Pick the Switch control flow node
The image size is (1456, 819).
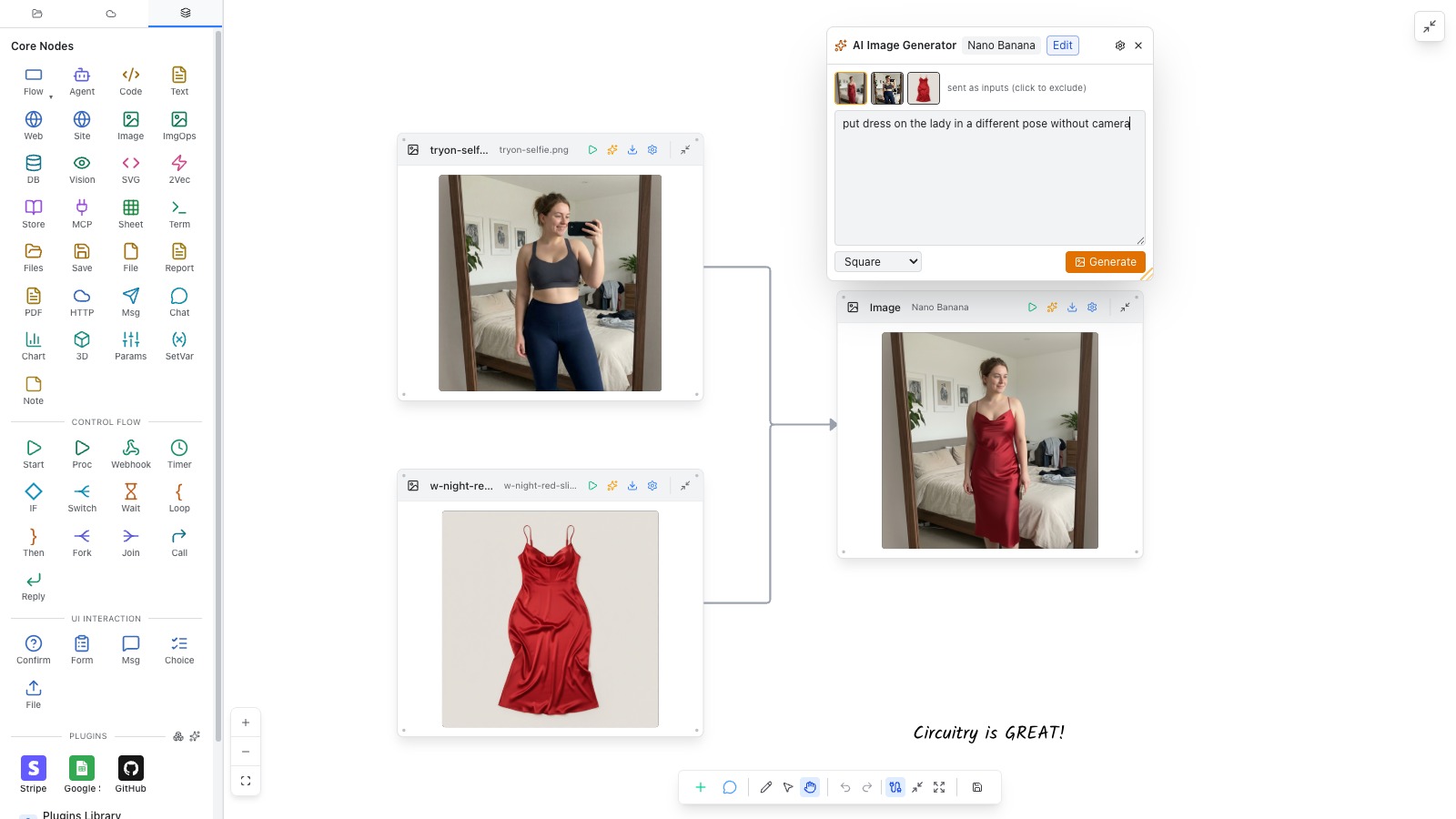coord(82,498)
